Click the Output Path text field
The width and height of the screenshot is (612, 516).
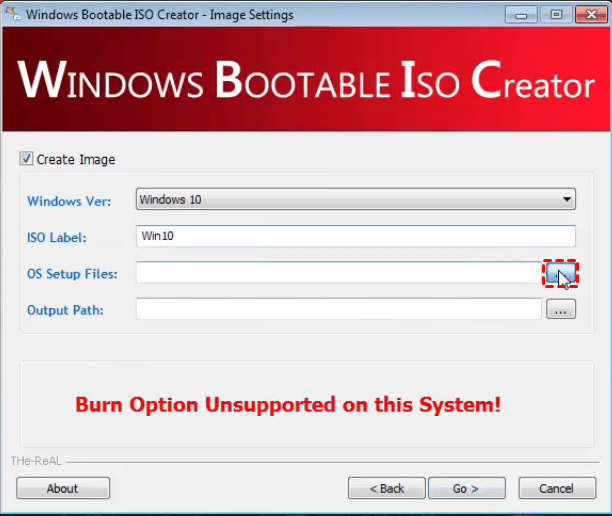338,309
